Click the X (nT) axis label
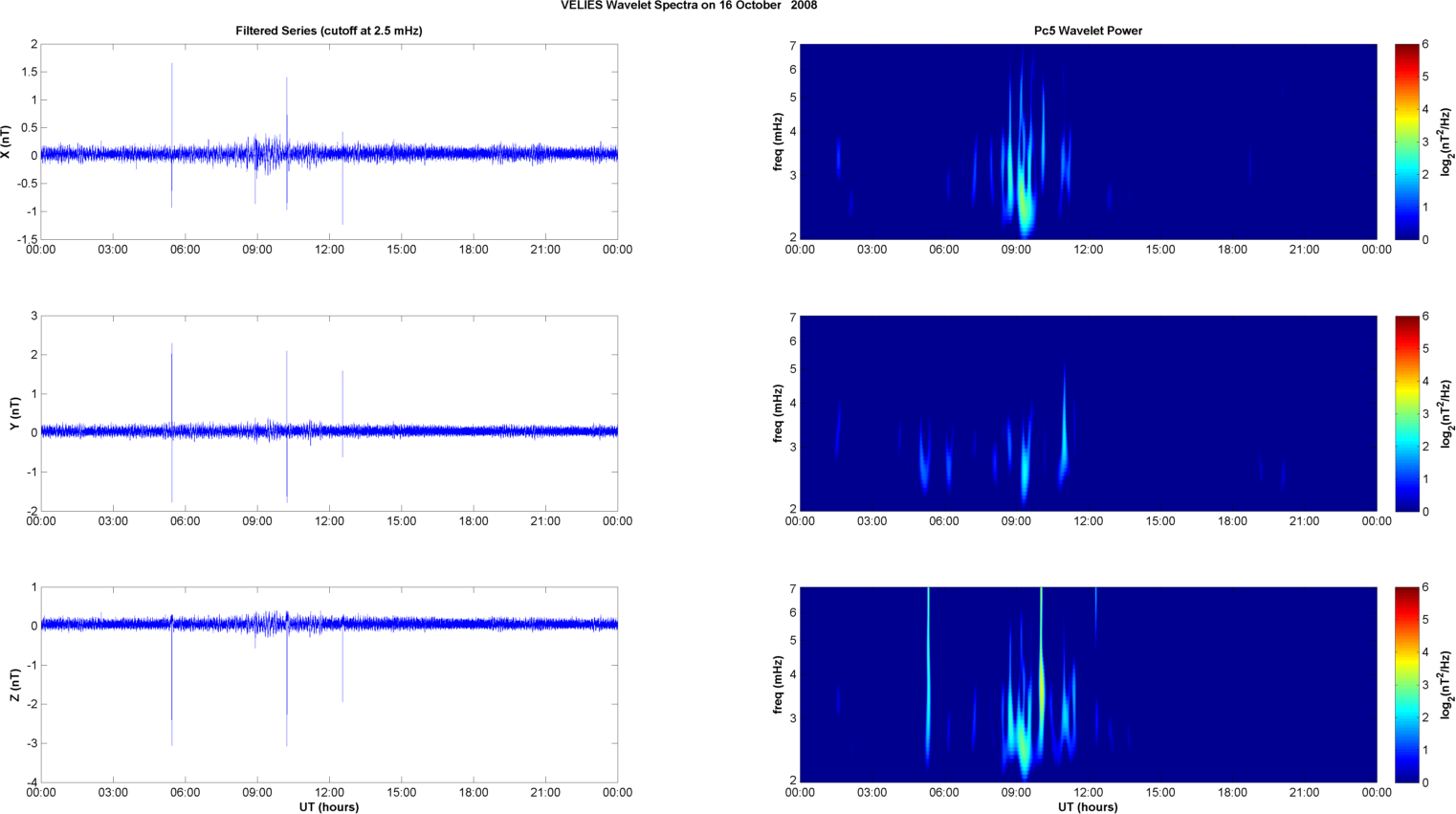This screenshot has width=1456, height=814. click(7, 142)
